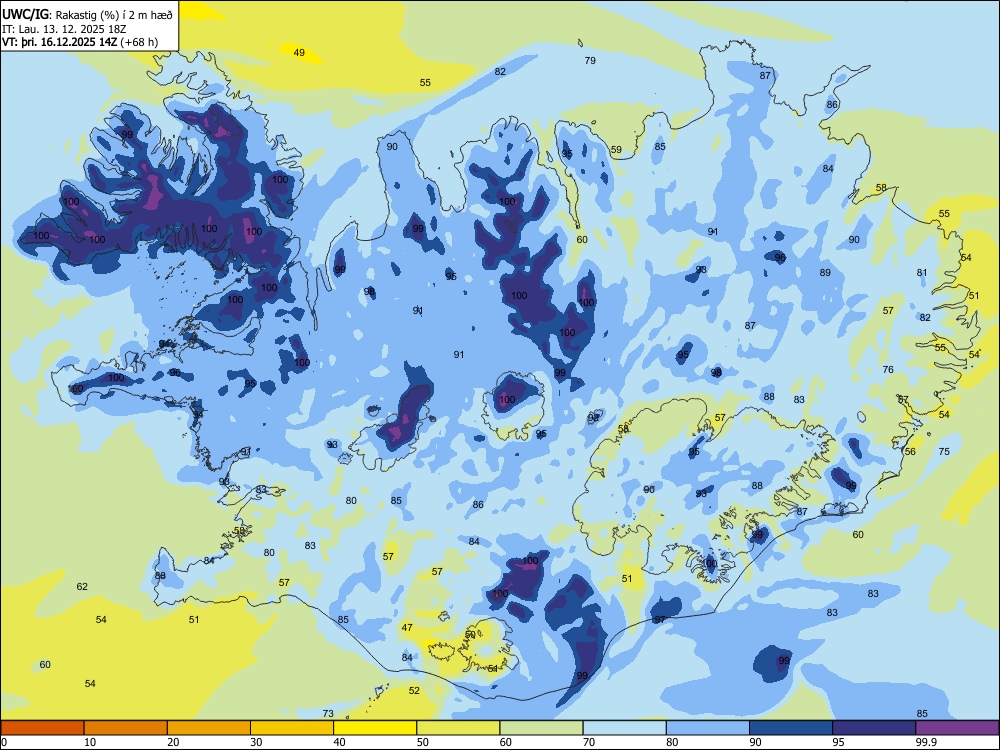Select the '30' legend scale label
This screenshot has width=1000, height=750.
point(256,742)
